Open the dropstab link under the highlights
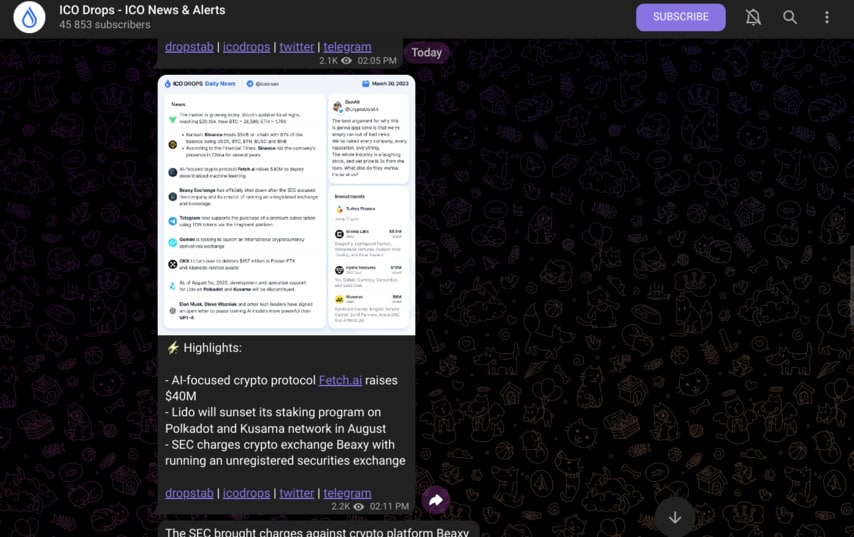 tap(189, 493)
